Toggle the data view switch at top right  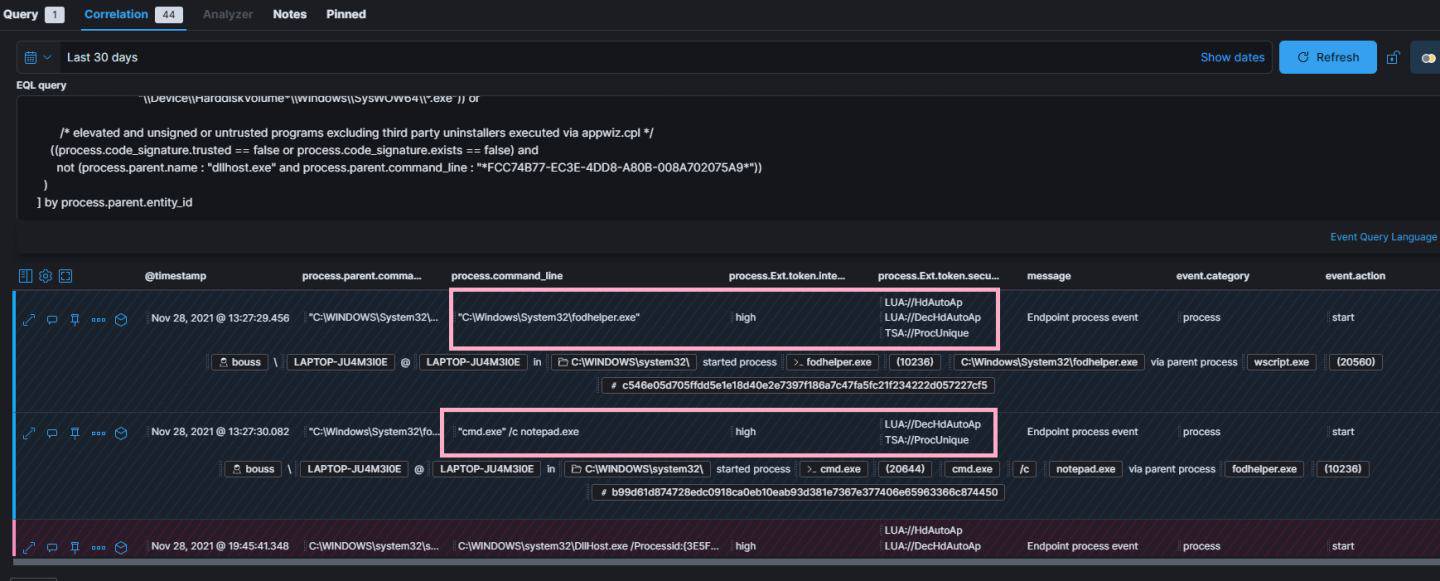point(1427,58)
